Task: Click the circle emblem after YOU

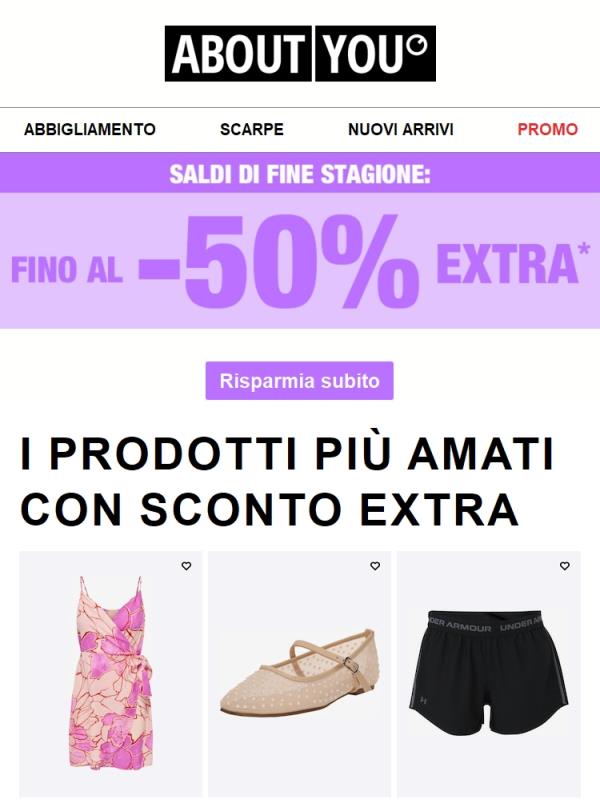Action: 419,44
